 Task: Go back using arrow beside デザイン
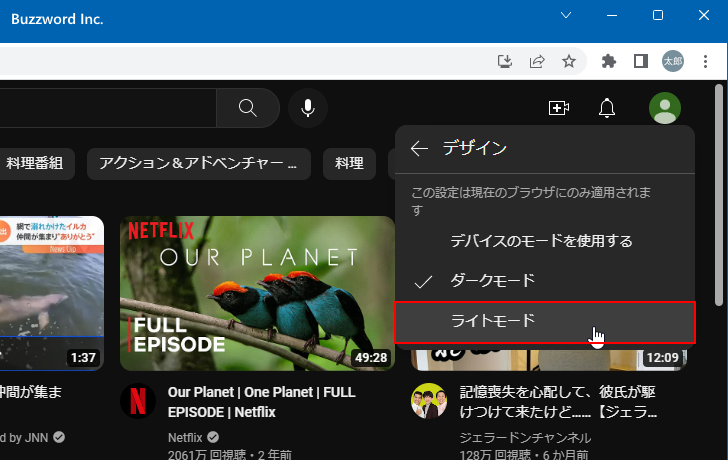coord(419,149)
